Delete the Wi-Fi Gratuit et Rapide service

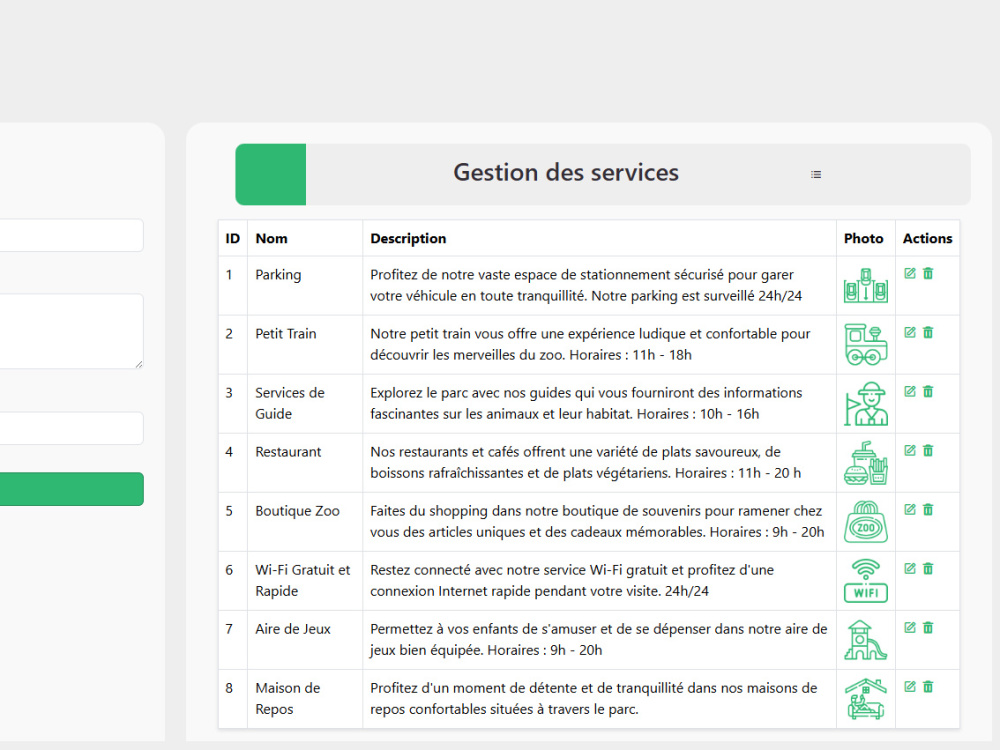point(928,568)
